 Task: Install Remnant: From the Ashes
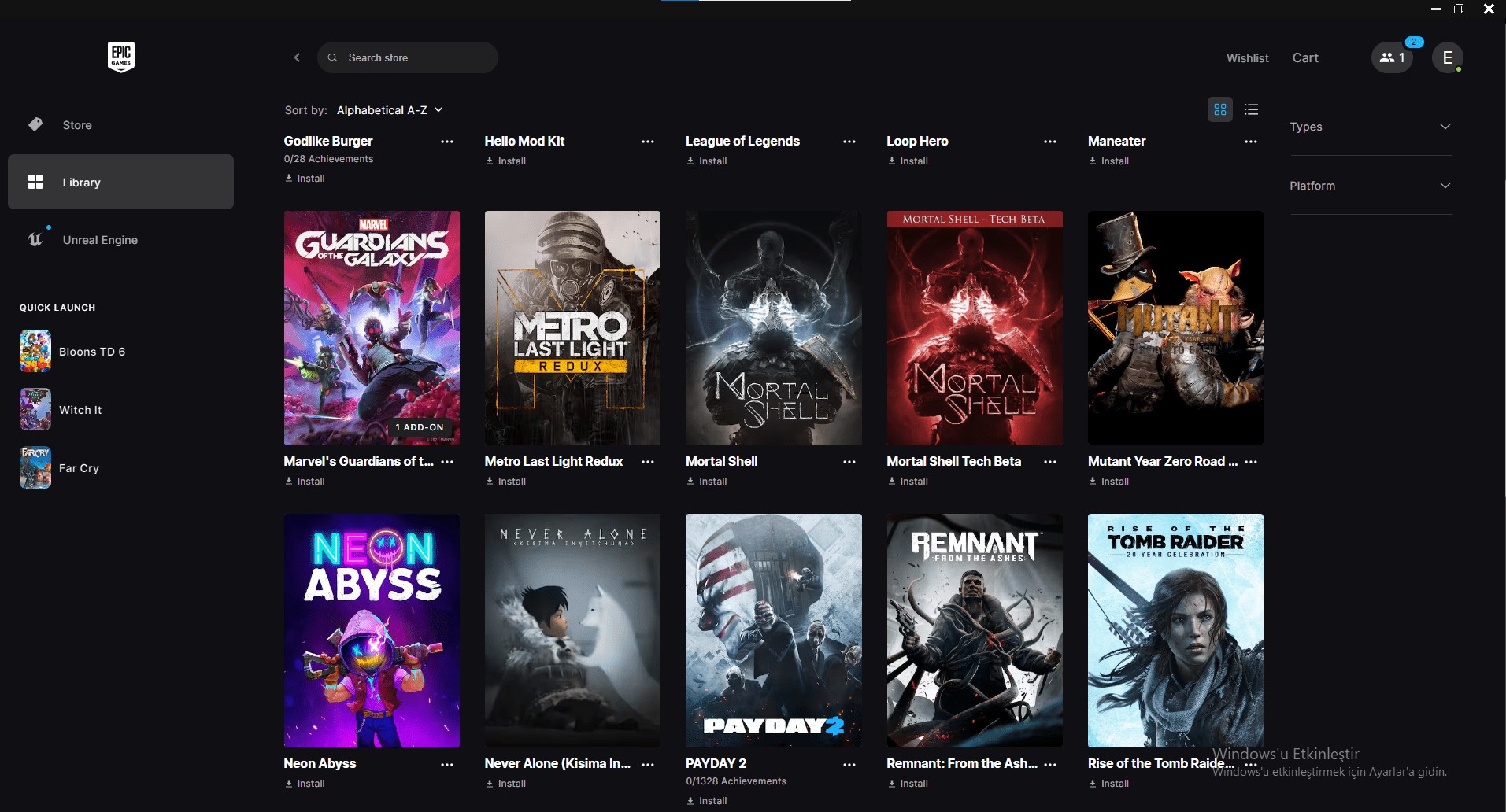908,784
